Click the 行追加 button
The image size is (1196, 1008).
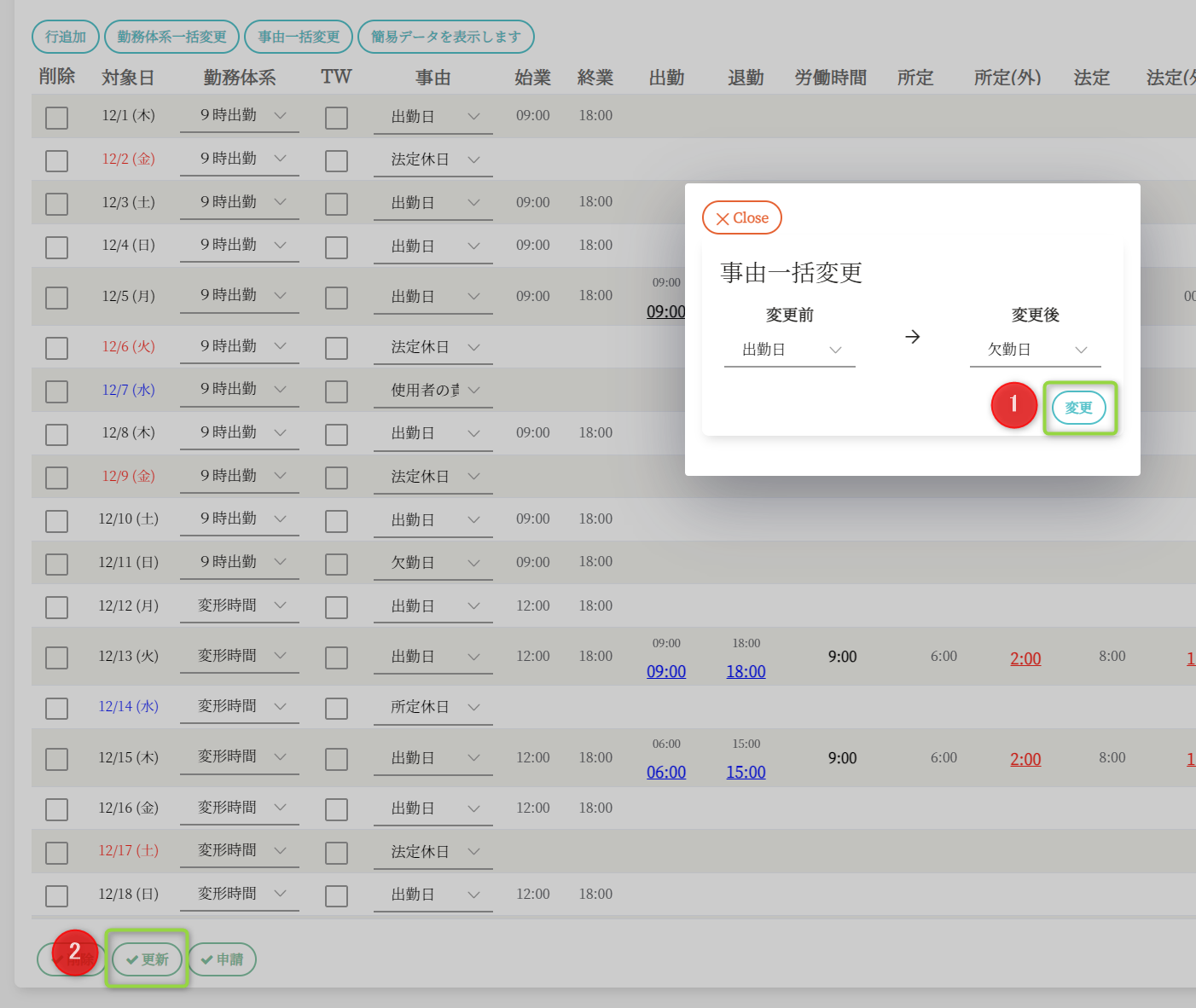[66, 37]
